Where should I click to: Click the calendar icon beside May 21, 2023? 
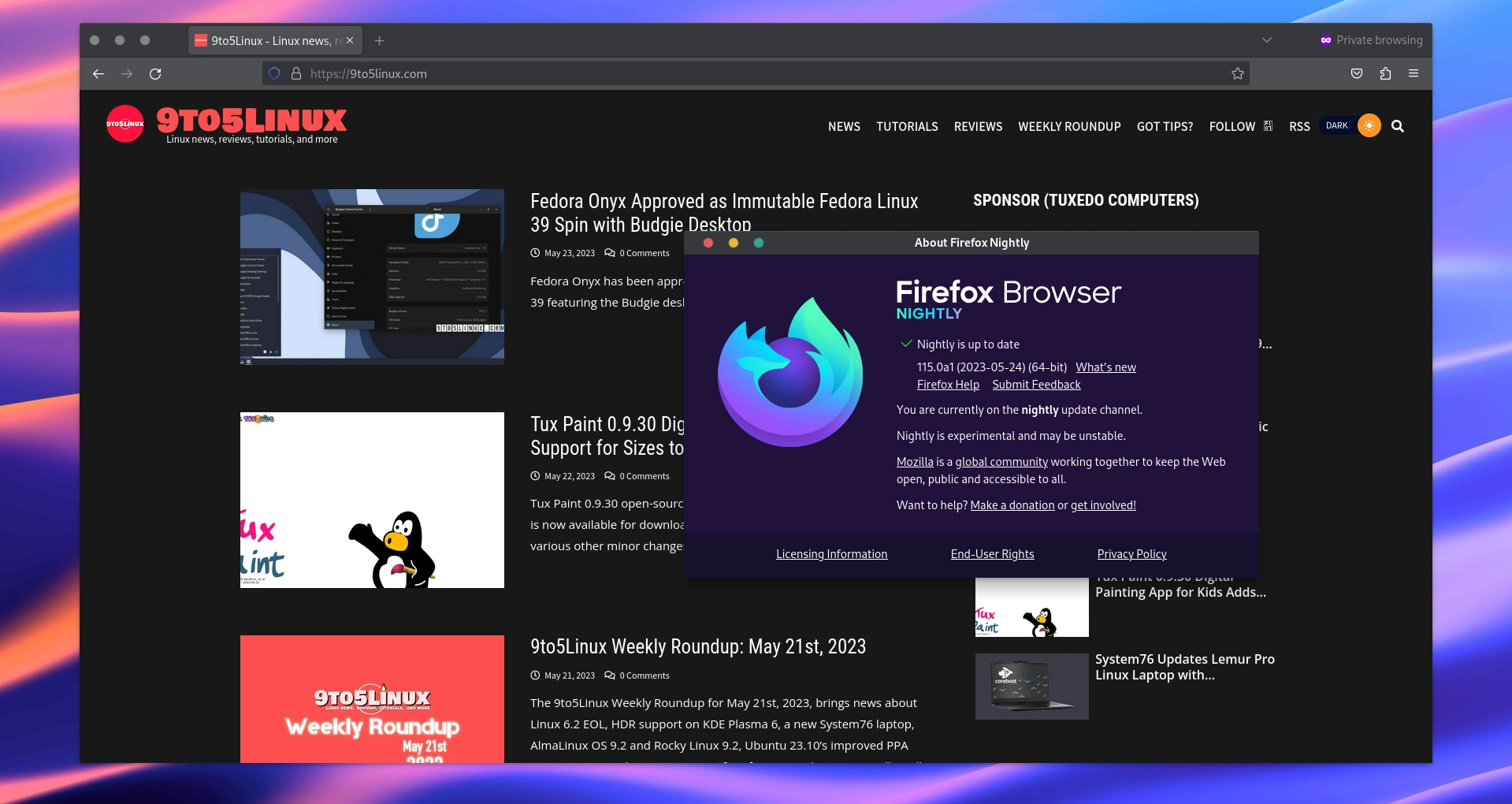click(x=535, y=676)
